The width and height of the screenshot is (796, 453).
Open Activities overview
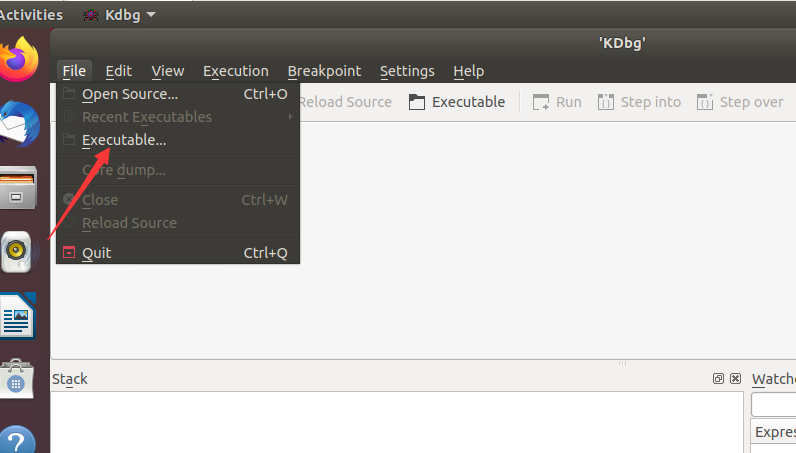click(x=31, y=15)
